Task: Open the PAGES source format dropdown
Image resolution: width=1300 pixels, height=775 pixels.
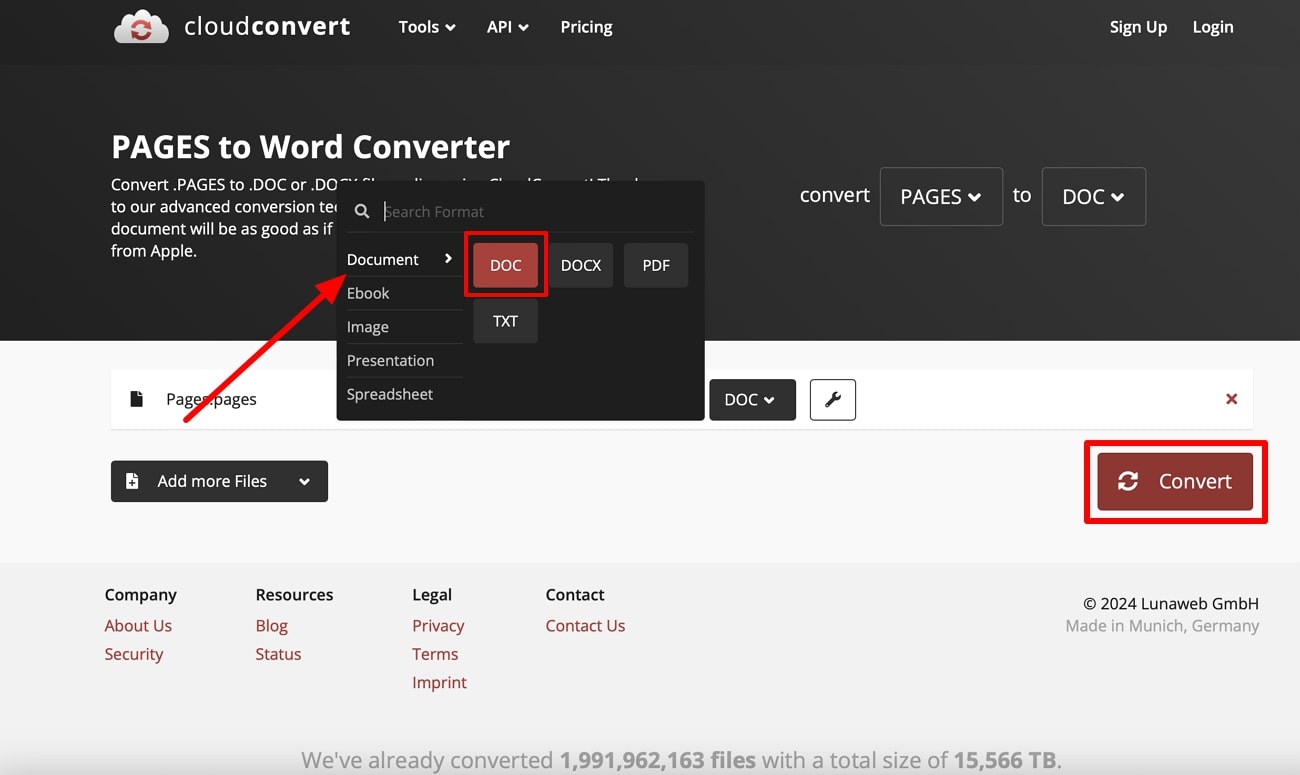Action: click(941, 196)
